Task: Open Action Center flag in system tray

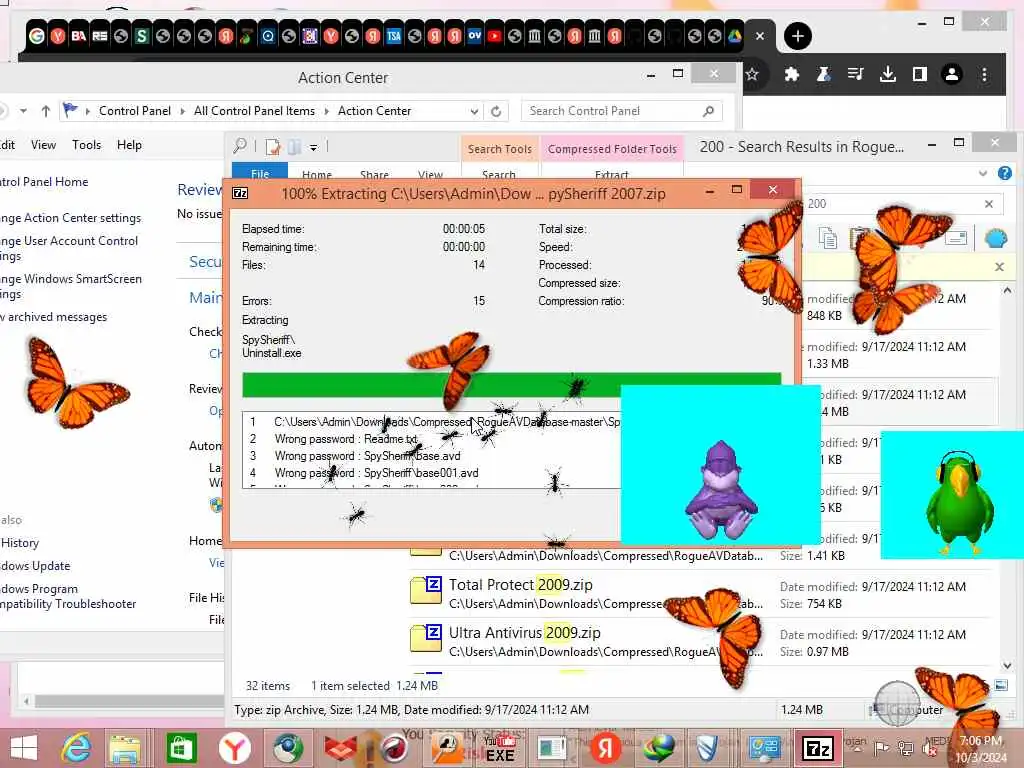Action: (882, 749)
